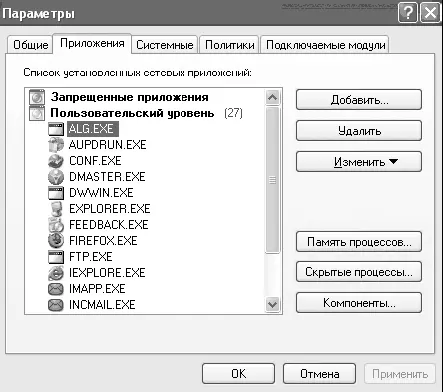Viewport: 443px width, 392px height.
Task: Select AUPDRUN.EXE entry
Action: coord(108,145)
